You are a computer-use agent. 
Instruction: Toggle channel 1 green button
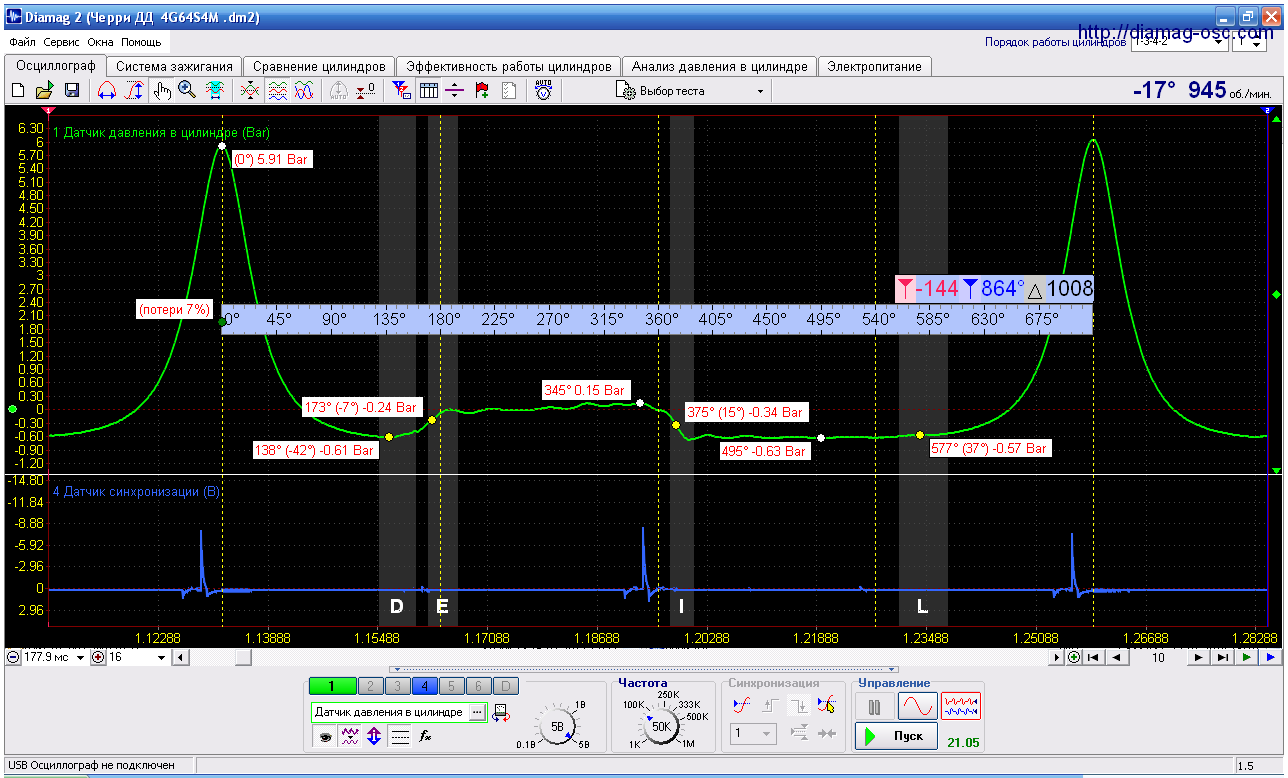332,686
